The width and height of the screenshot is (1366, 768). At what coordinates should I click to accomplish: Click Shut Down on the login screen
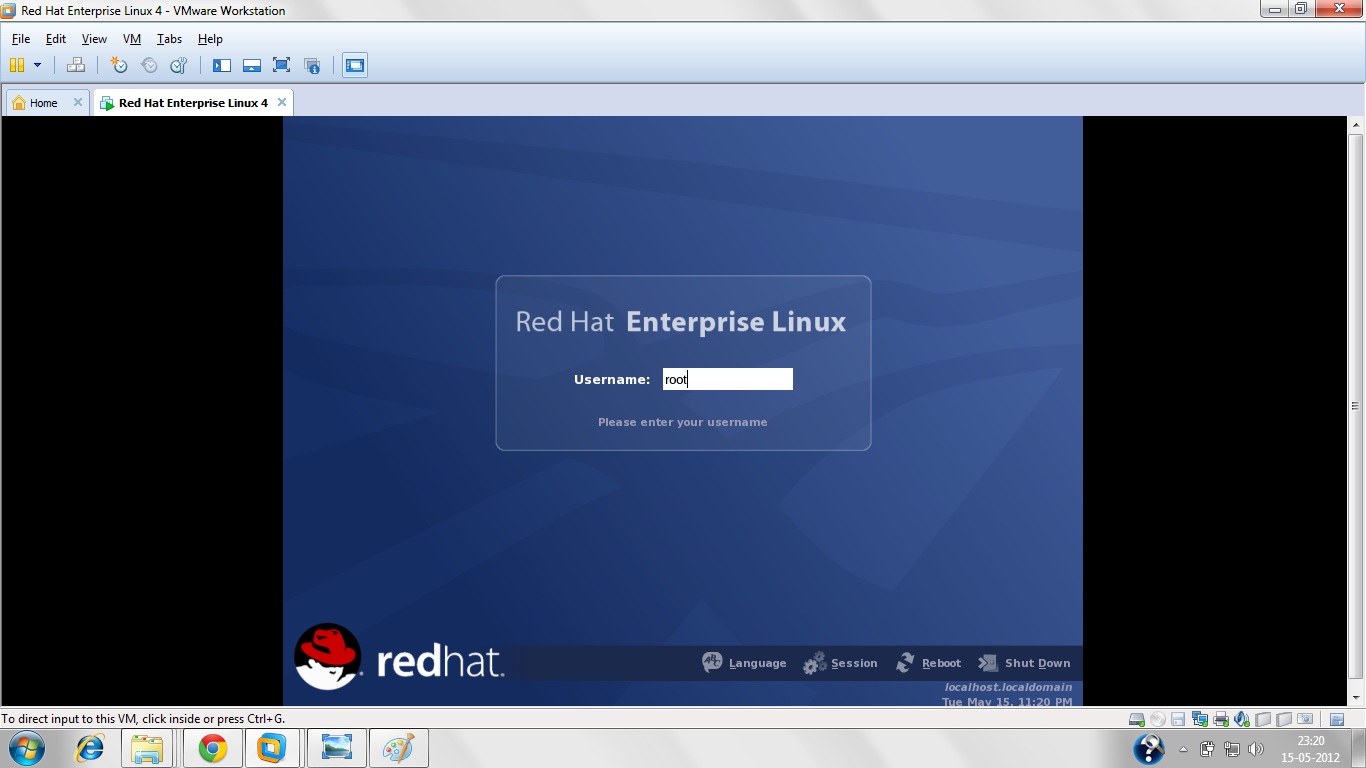1024,663
